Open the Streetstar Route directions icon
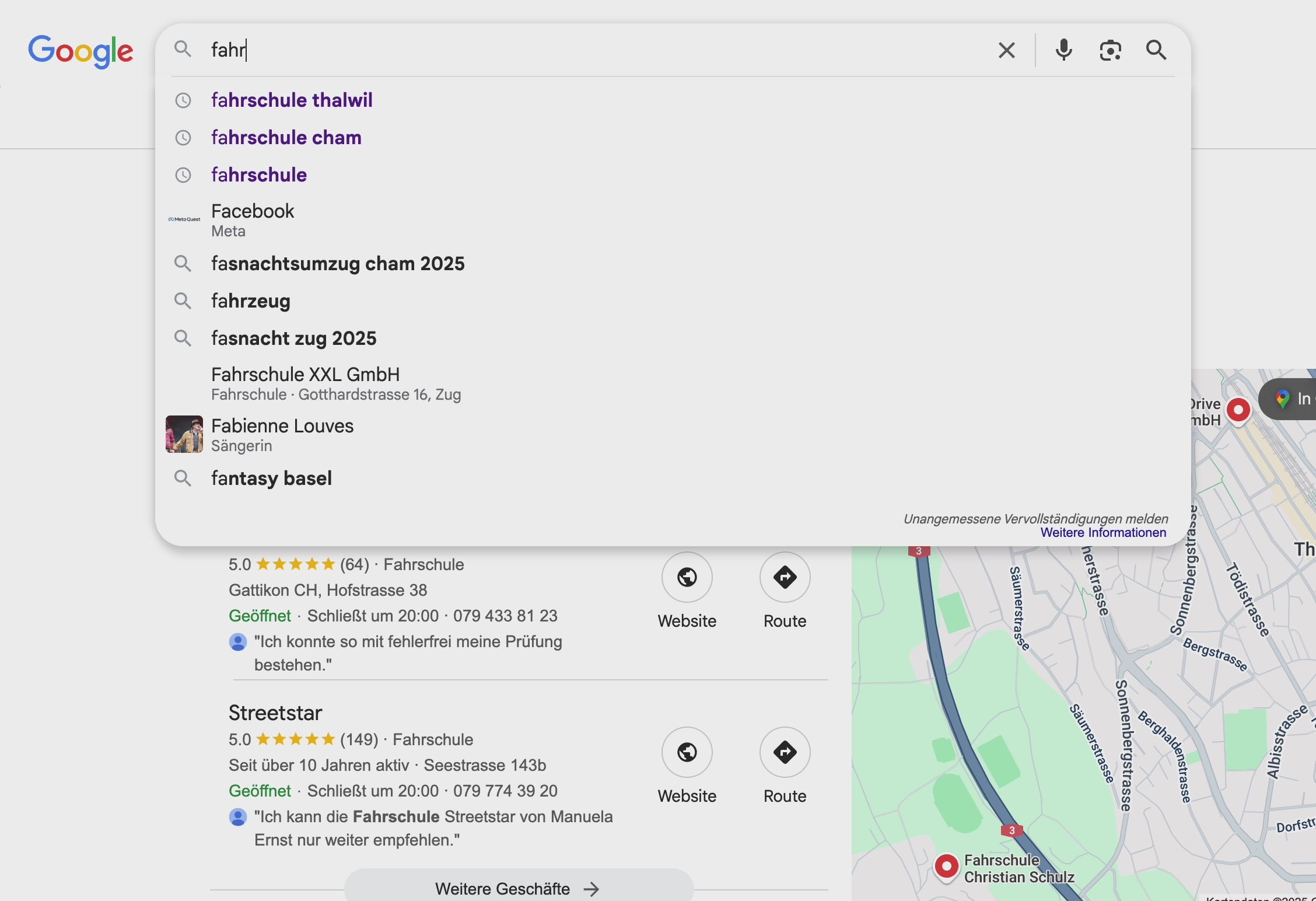Viewport: 1316px width, 901px height. (785, 752)
